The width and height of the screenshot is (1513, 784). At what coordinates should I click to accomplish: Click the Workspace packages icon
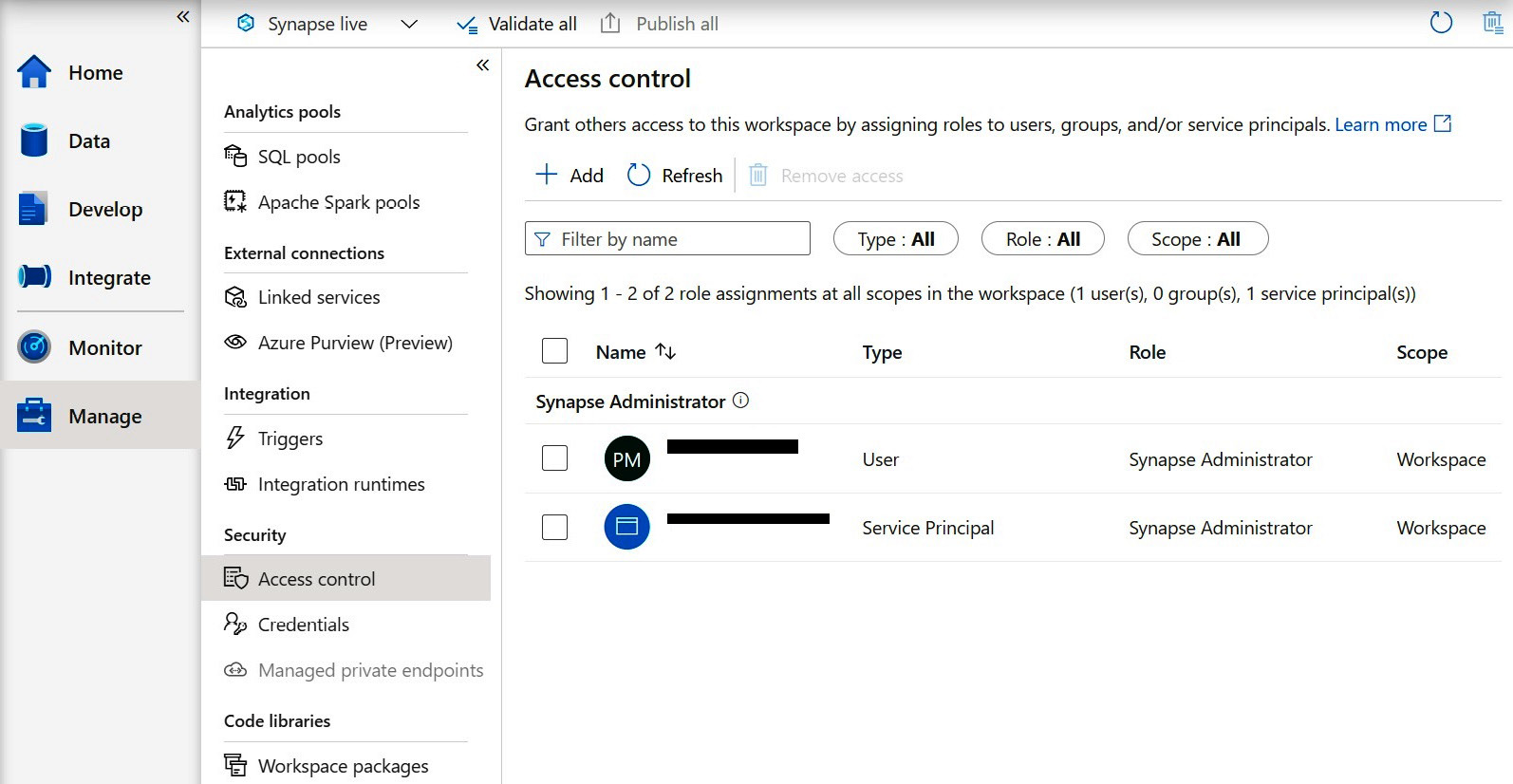tap(235, 764)
